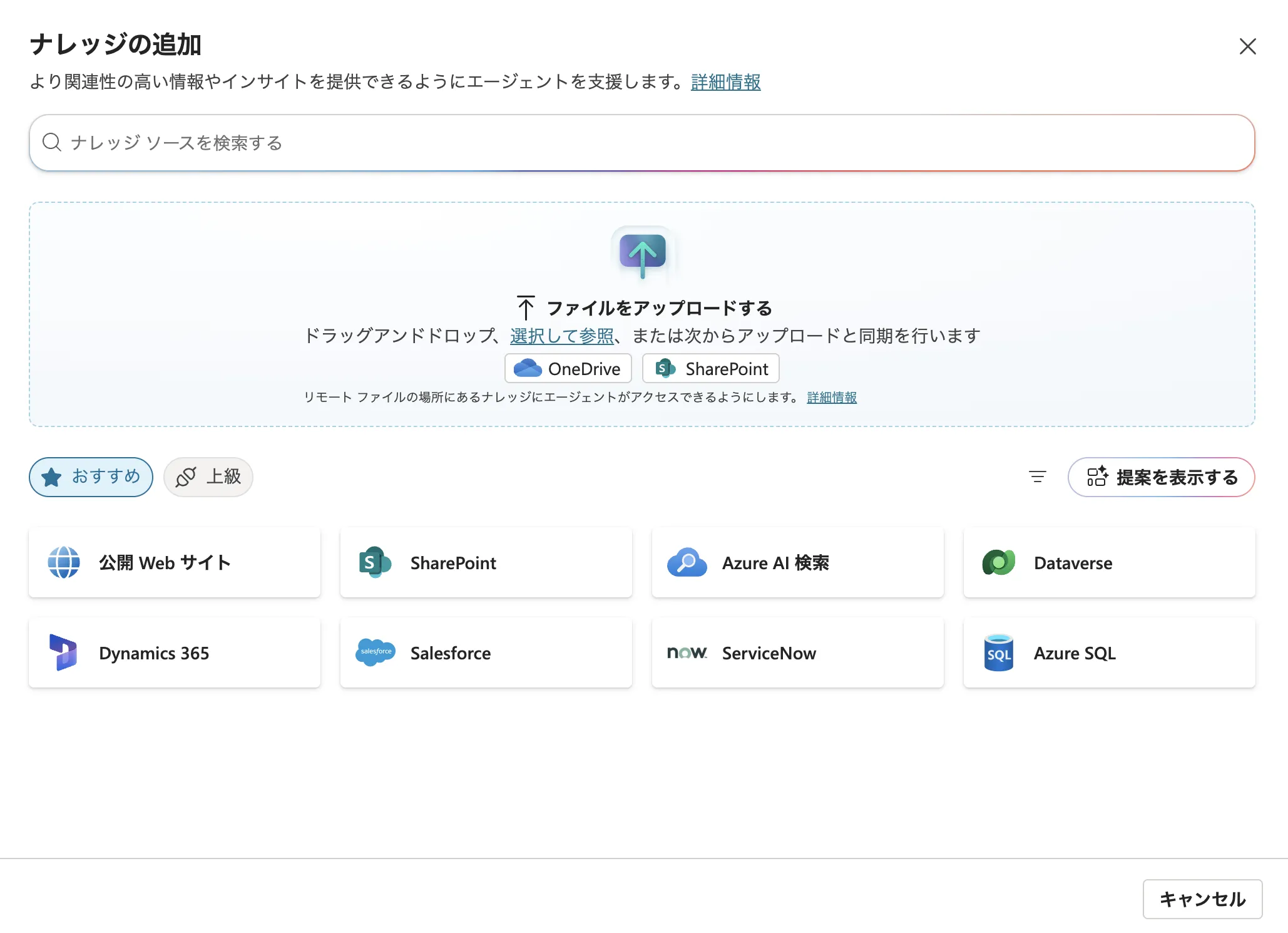This screenshot has width=1288, height=933.
Task: Upload files from OneDrive
Action: click(568, 368)
